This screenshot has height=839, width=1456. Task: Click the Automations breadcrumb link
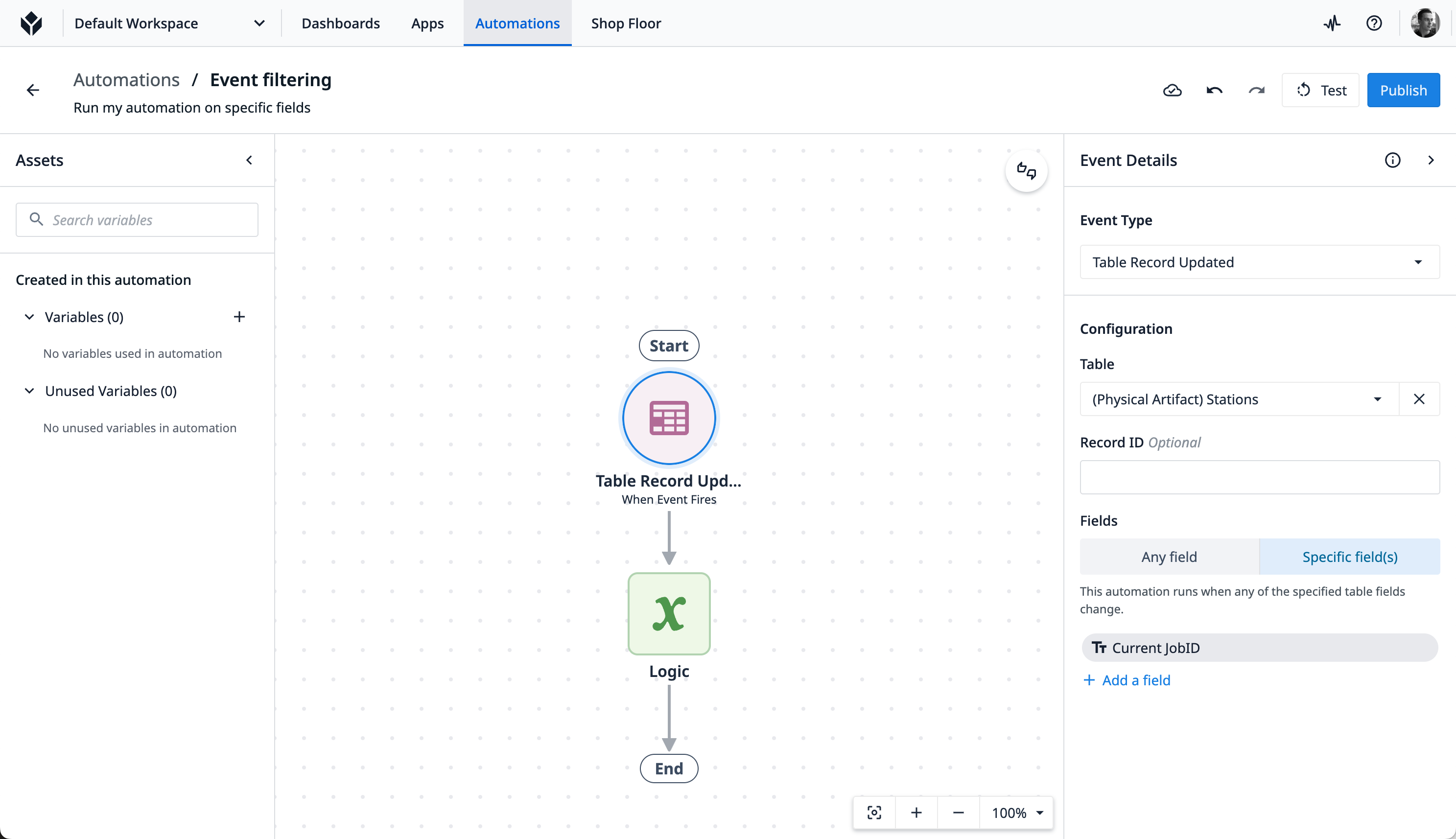(x=126, y=79)
